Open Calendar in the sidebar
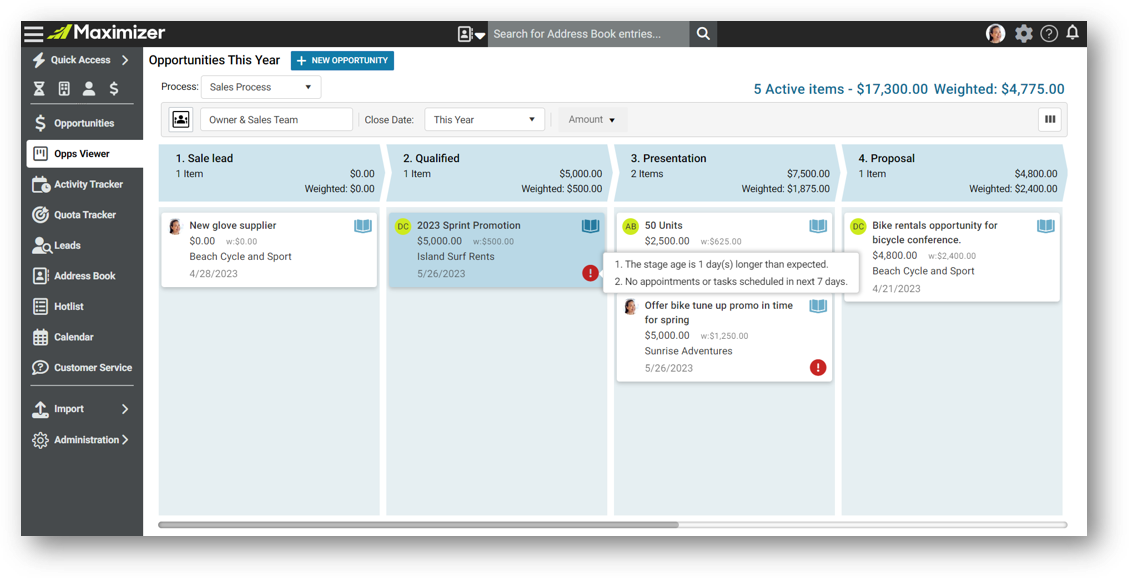 (x=83, y=337)
